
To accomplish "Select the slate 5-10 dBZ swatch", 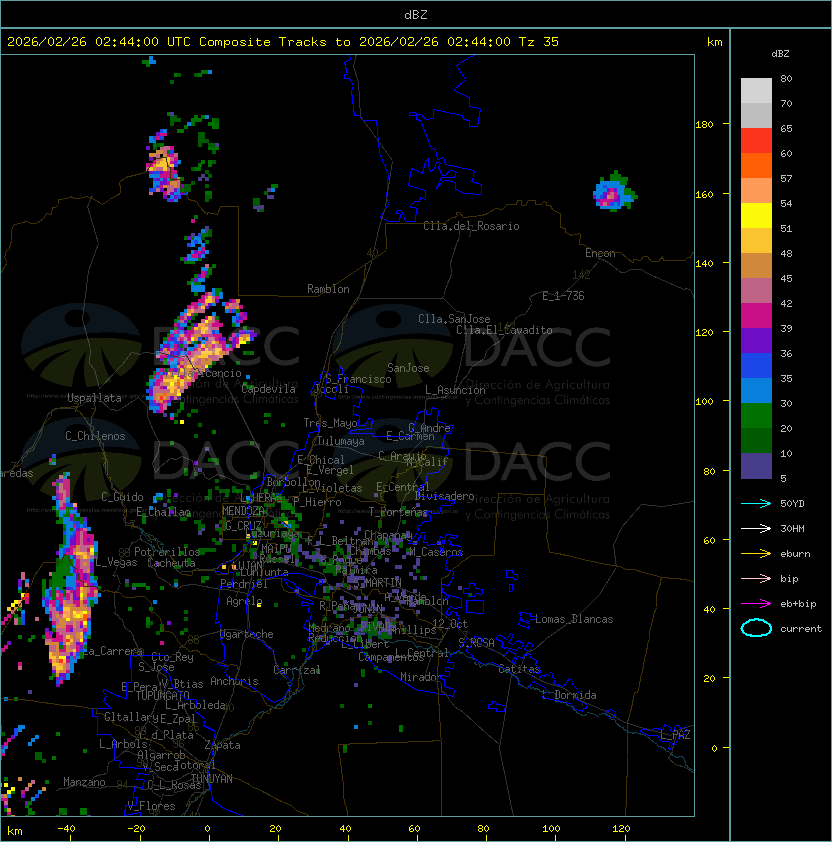I will 756,466.
